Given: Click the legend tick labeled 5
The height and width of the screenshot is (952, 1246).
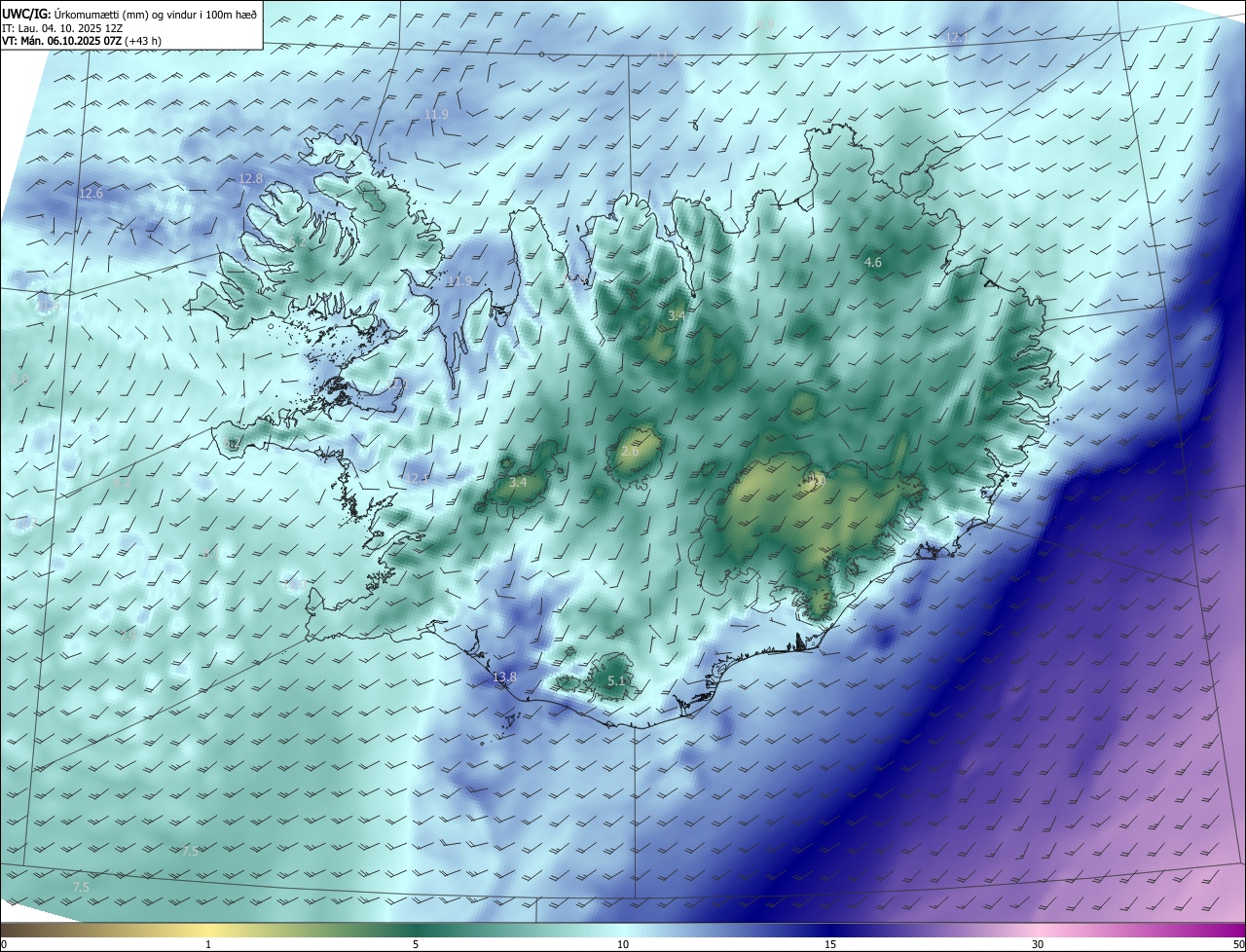Looking at the screenshot, I should (x=416, y=944).
